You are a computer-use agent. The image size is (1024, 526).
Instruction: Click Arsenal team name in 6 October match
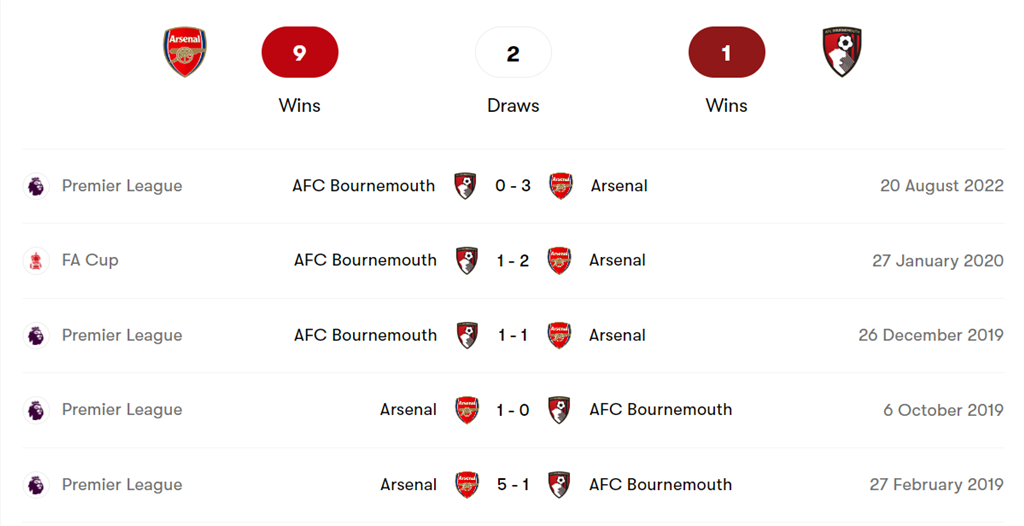(408, 410)
